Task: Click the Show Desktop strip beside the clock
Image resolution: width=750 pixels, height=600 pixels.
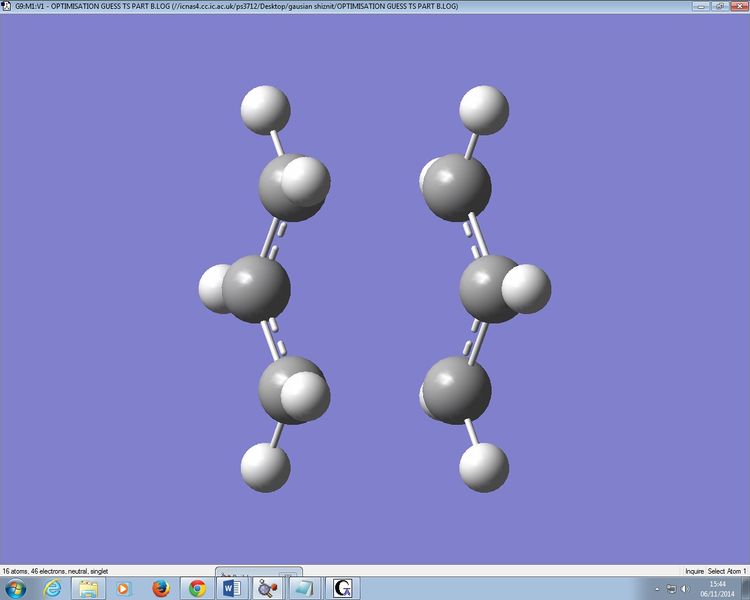Action: [x=746, y=588]
